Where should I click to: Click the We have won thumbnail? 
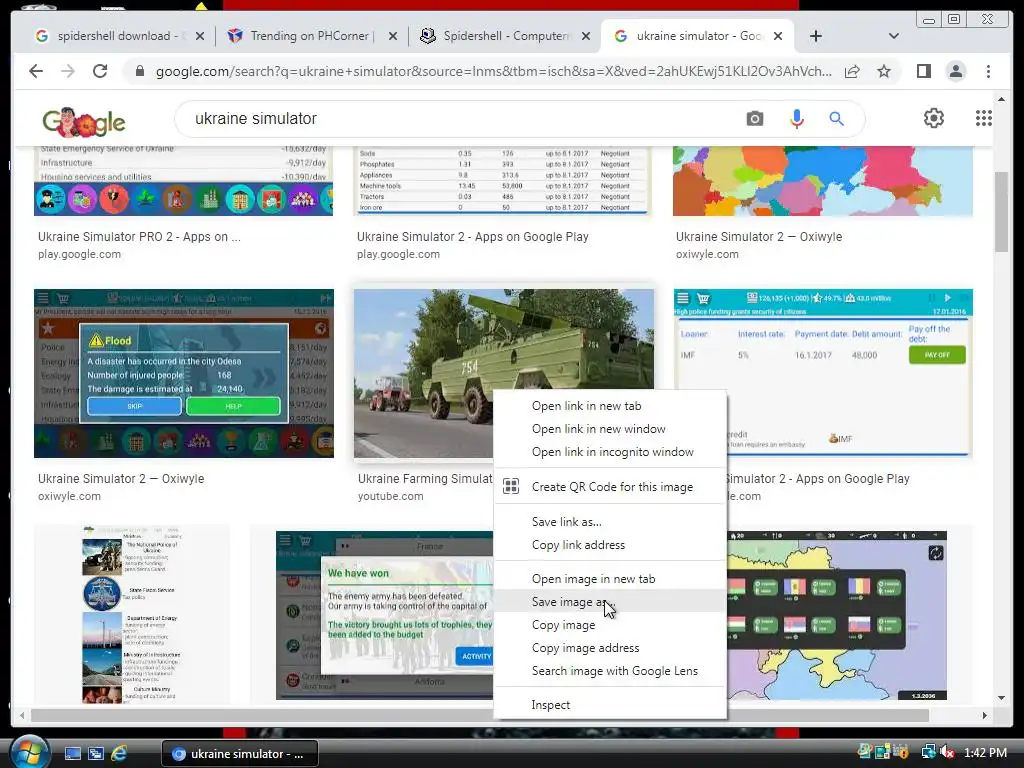point(384,615)
